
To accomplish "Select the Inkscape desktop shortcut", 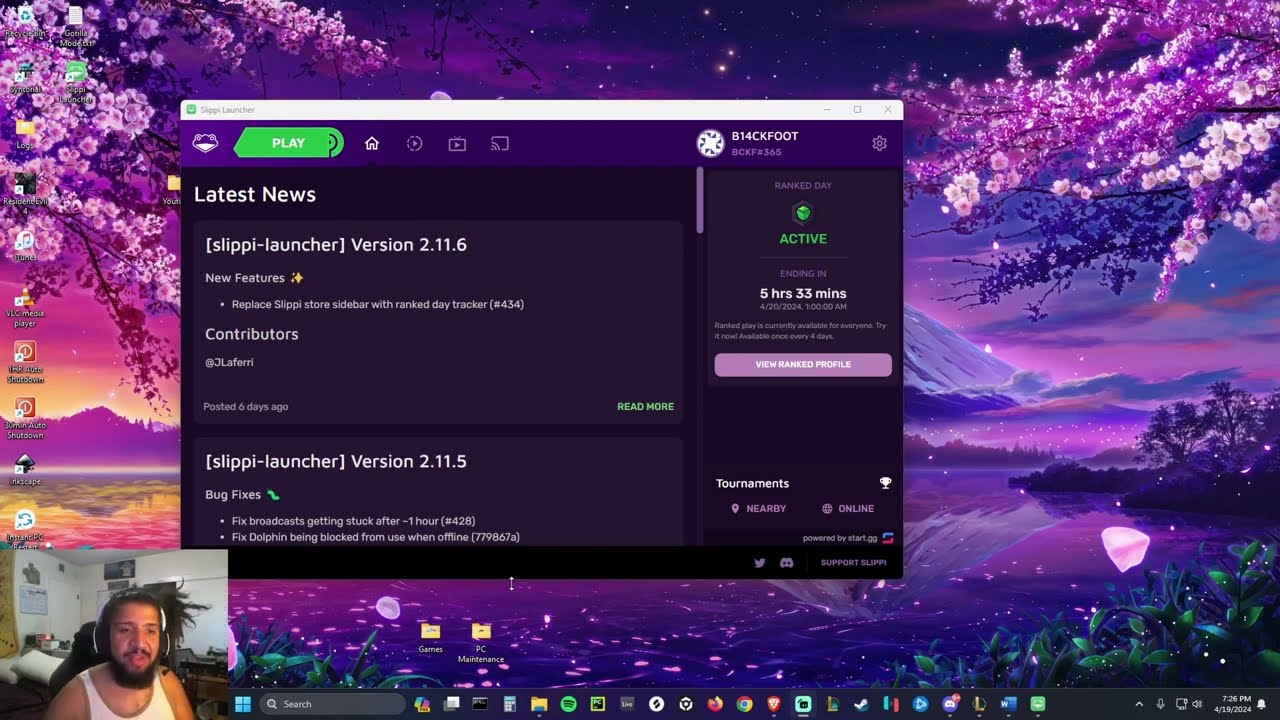I will pyautogui.click(x=25, y=470).
